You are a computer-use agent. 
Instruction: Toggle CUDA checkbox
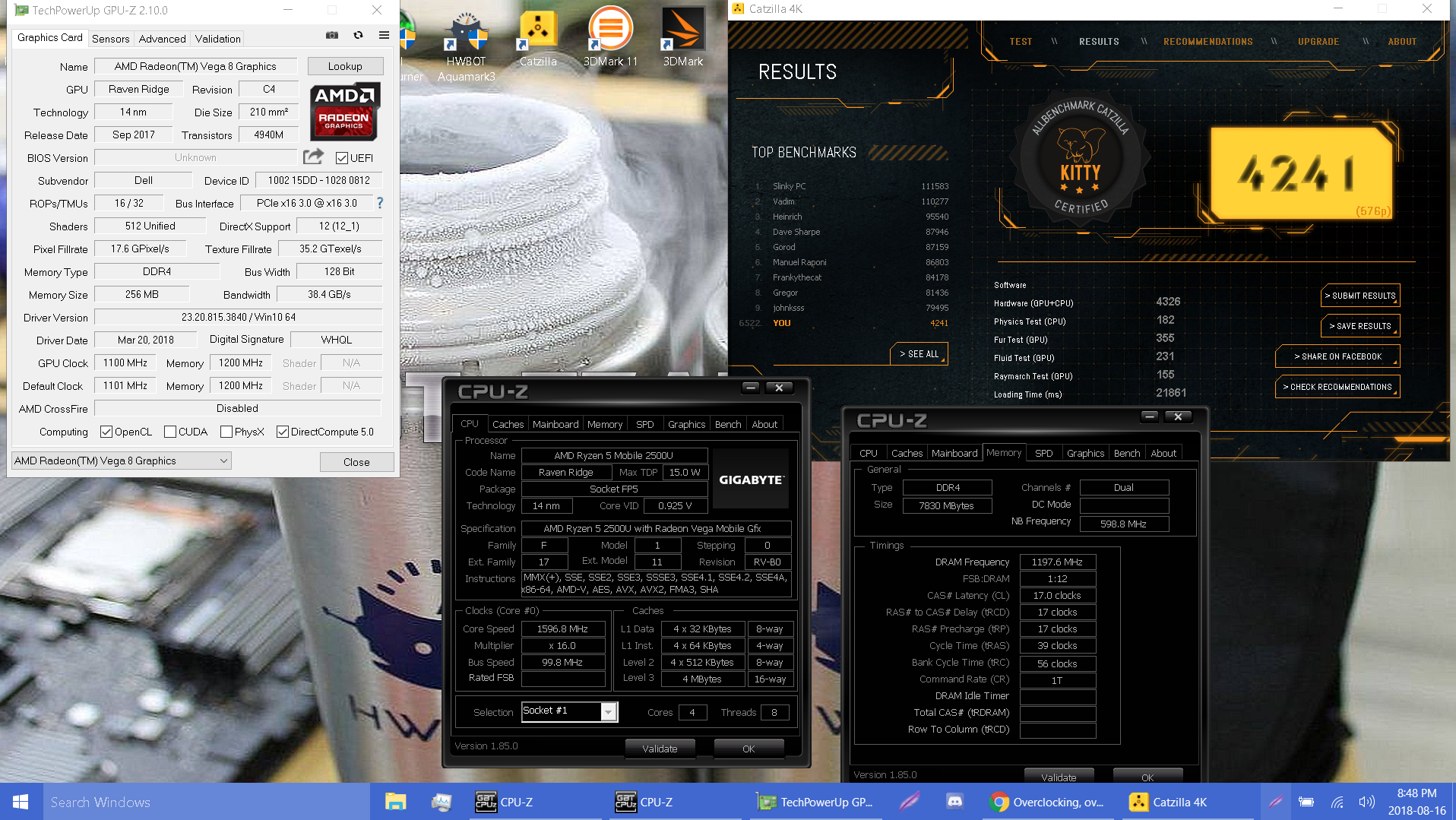pyautogui.click(x=170, y=432)
